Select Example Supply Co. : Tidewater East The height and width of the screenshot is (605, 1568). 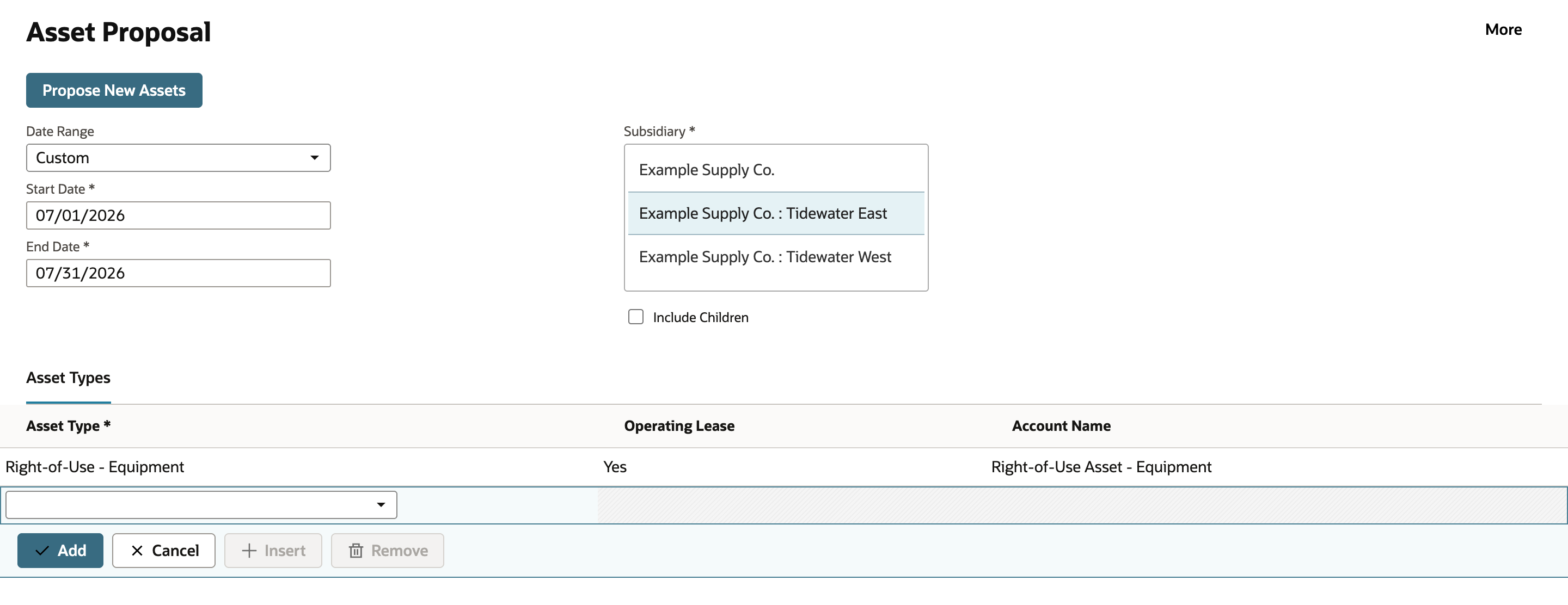(x=775, y=213)
